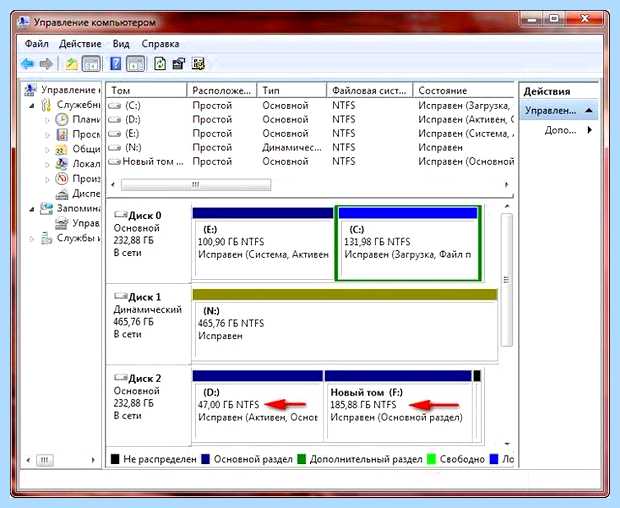Expand the Планировщик tree node arrow

[47, 120]
